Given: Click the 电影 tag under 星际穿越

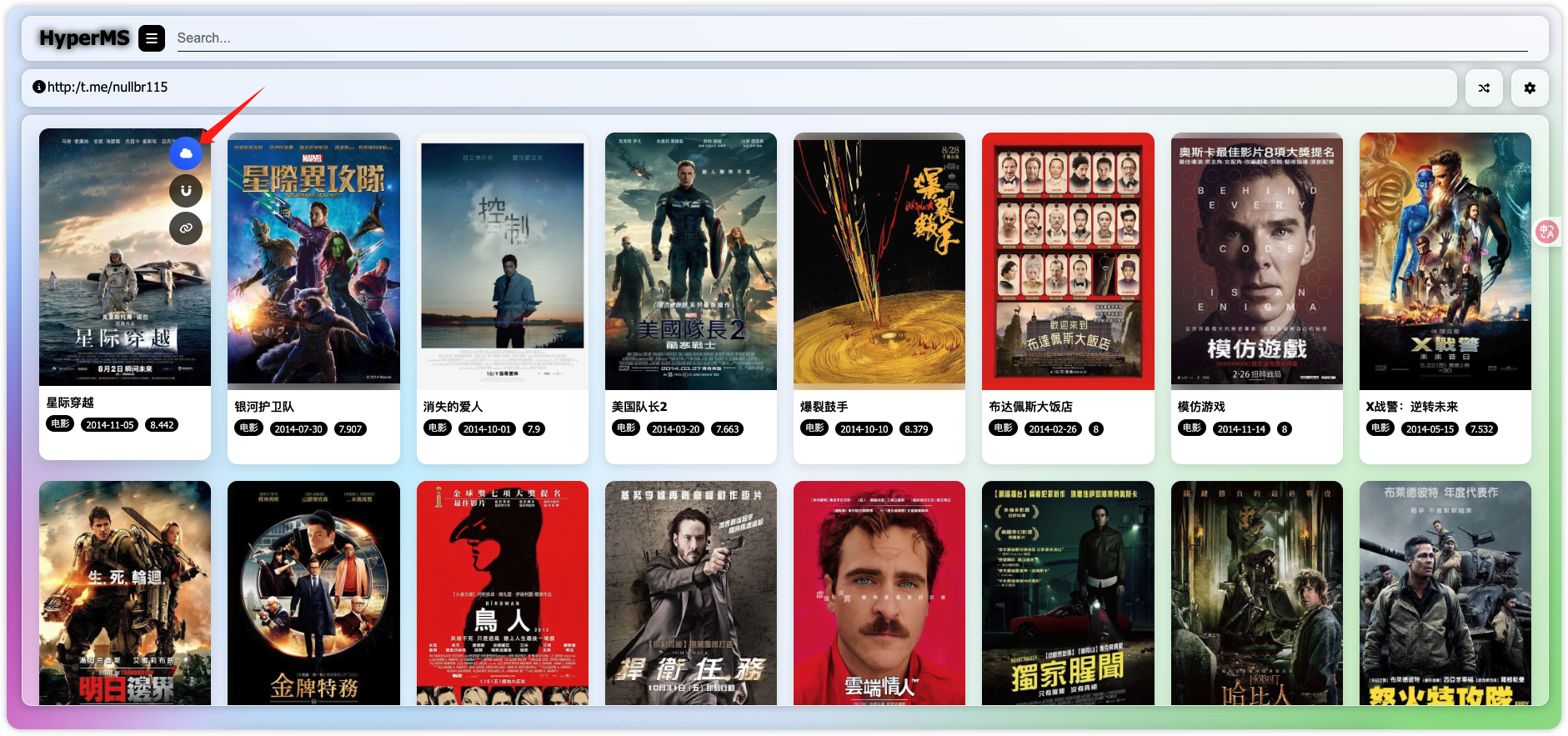Looking at the screenshot, I should click(60, 424).
